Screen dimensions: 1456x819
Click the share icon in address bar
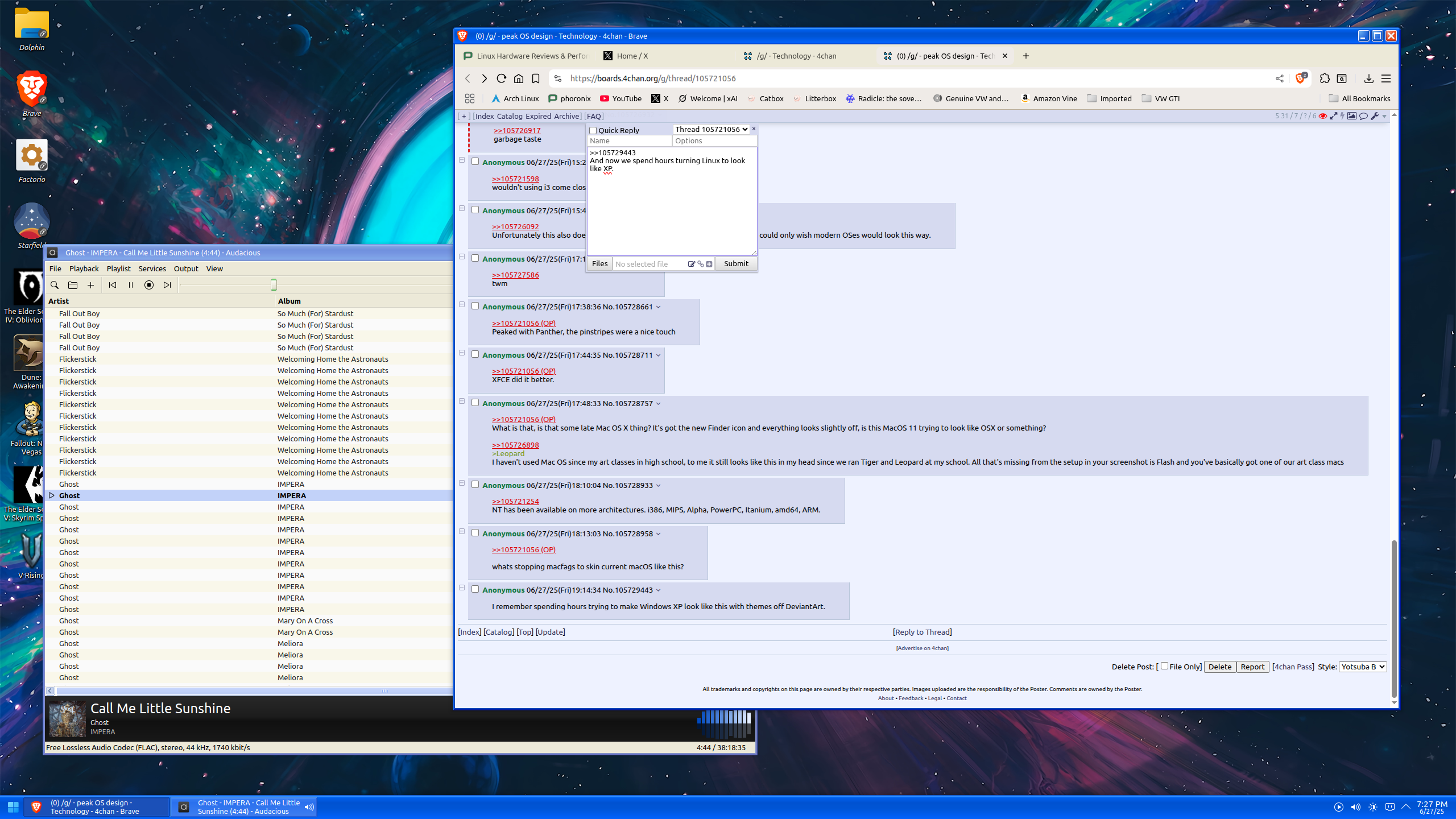[x=1280, y=78]
